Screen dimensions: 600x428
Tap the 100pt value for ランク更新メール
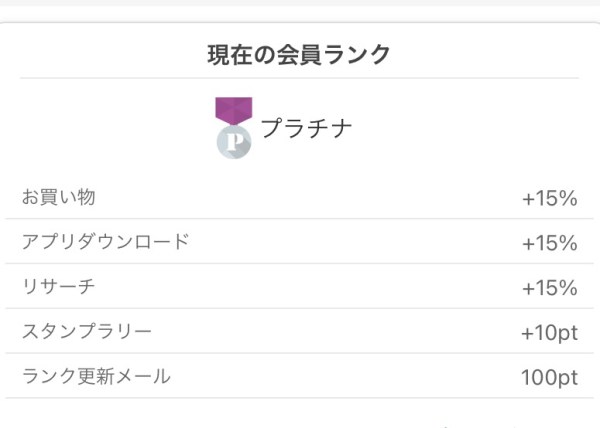pos(549,378)
